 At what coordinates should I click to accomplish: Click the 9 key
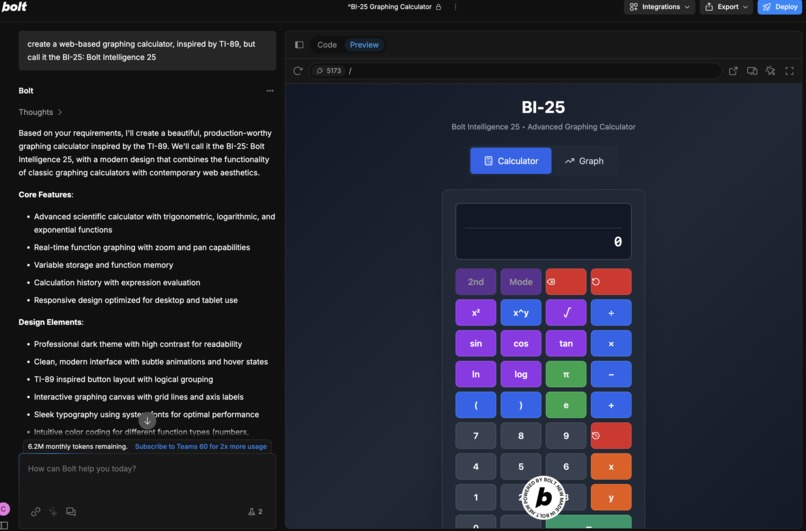[x=566, y=436]
